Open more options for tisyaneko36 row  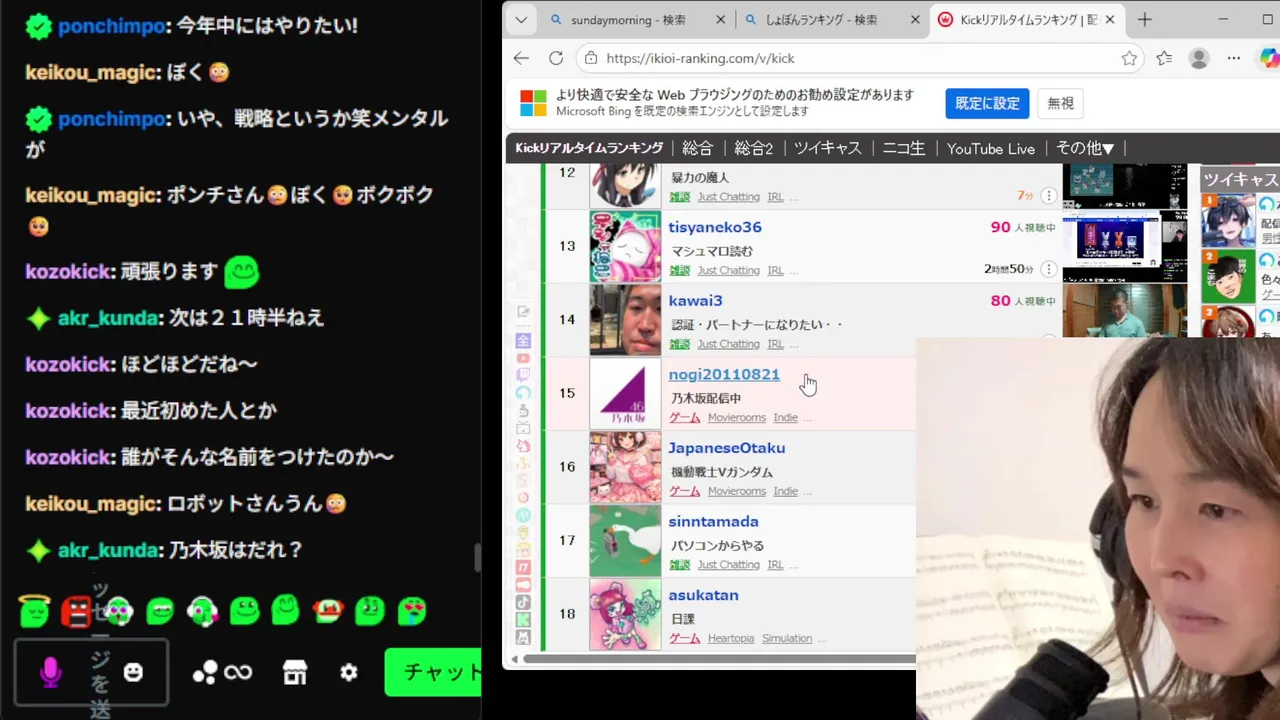1049,269
